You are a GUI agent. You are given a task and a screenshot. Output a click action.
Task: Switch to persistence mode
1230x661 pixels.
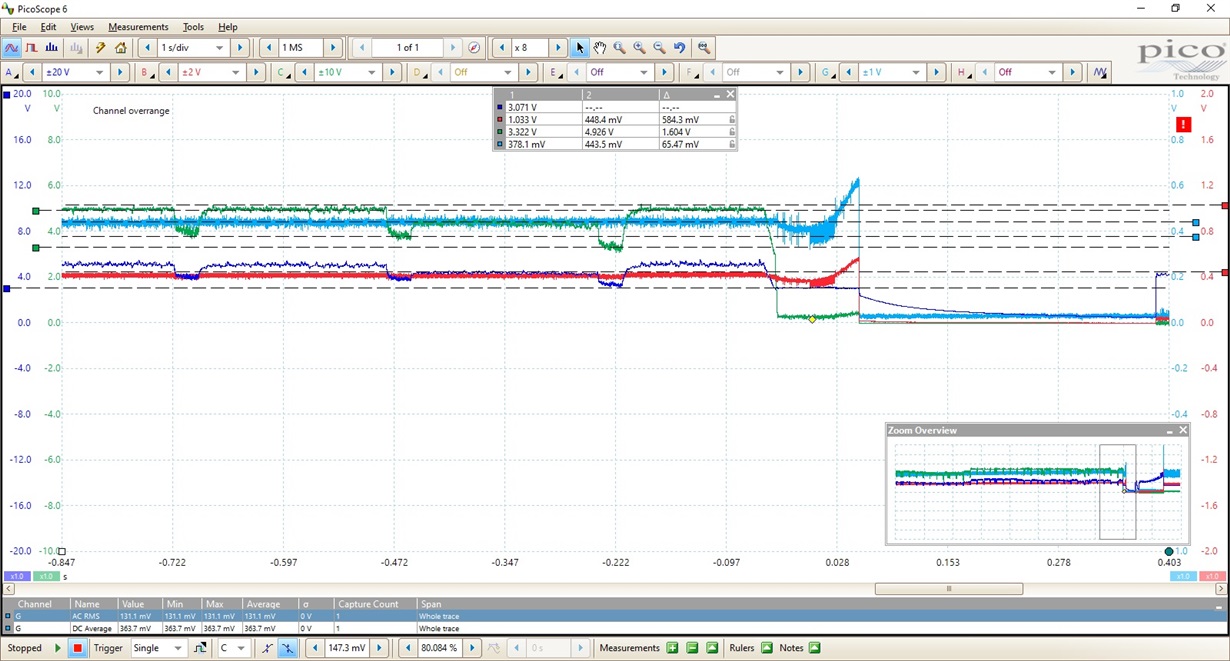[x=31, y=47]
